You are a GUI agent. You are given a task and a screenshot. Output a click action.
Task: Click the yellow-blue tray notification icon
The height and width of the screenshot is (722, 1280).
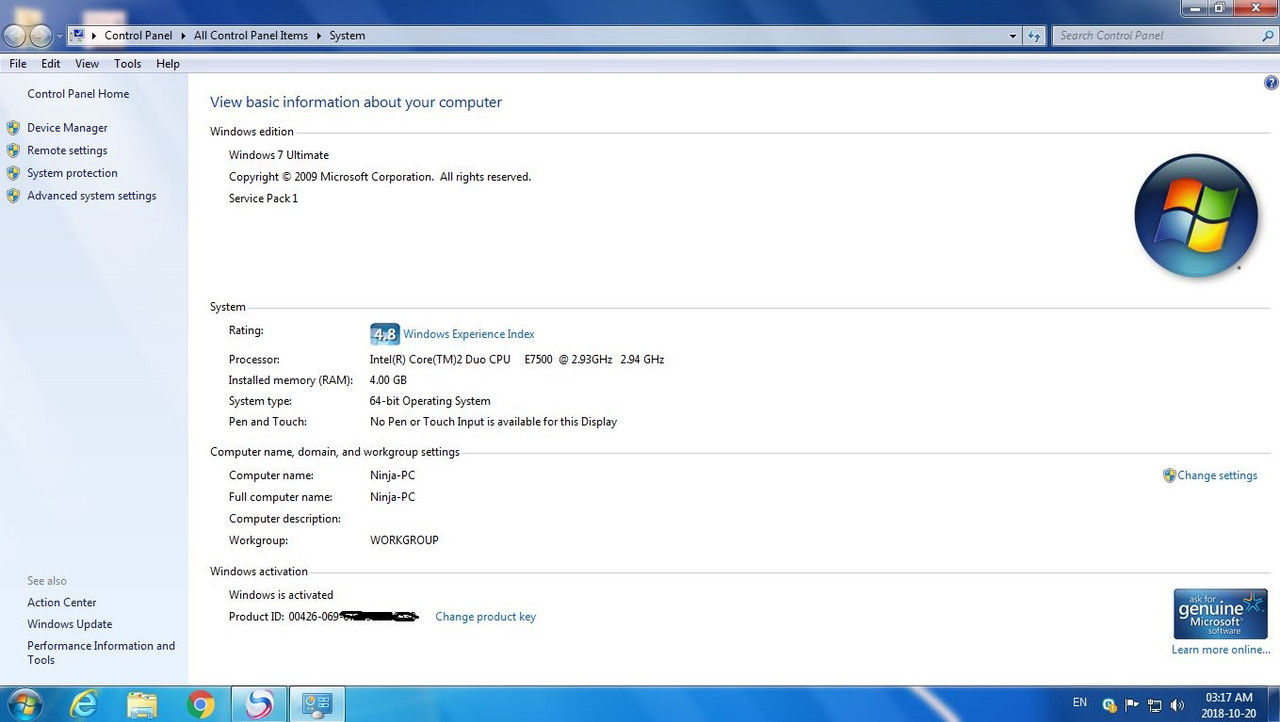tap(1109, 705)
